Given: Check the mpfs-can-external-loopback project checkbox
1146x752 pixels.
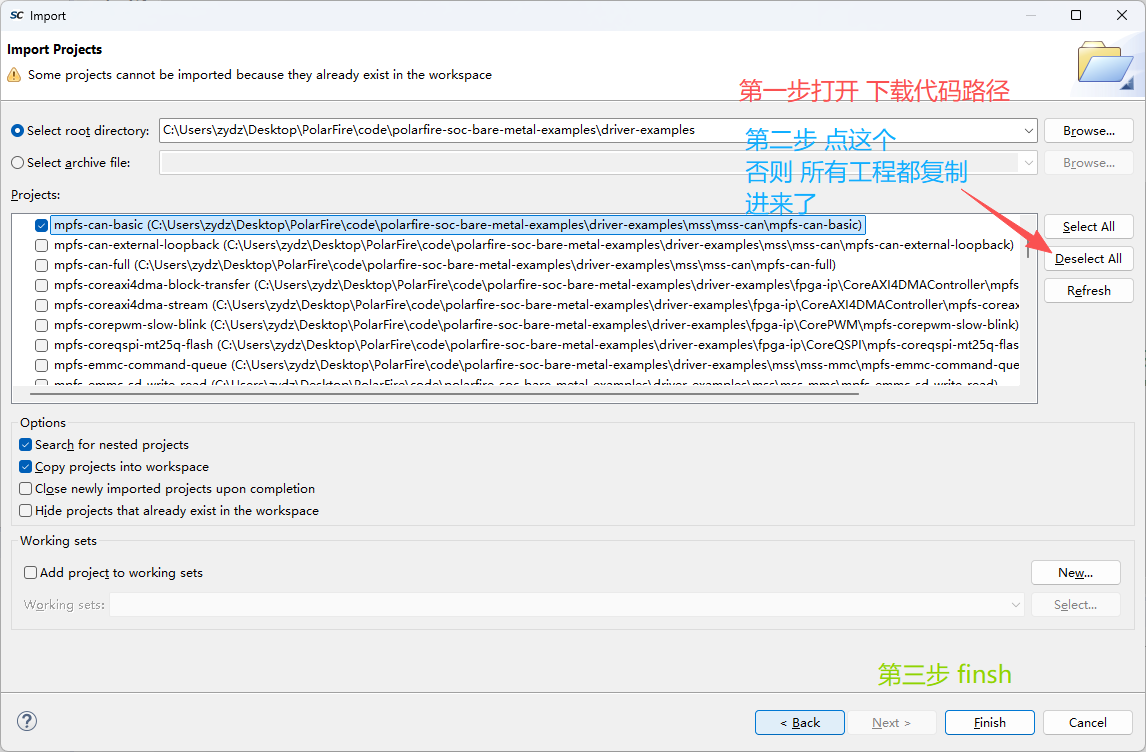Looking at the screenshot, I should 42,246.
